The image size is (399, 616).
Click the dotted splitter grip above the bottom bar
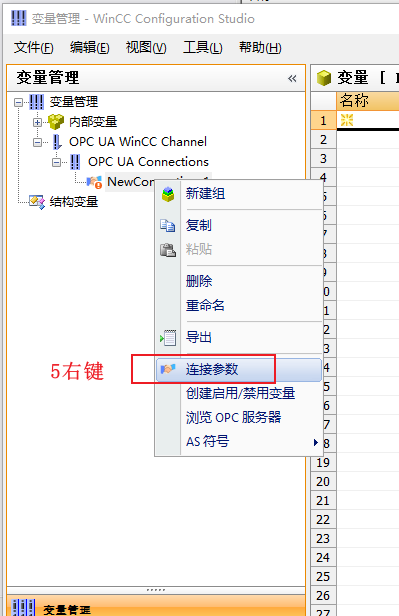pos(156,590)
